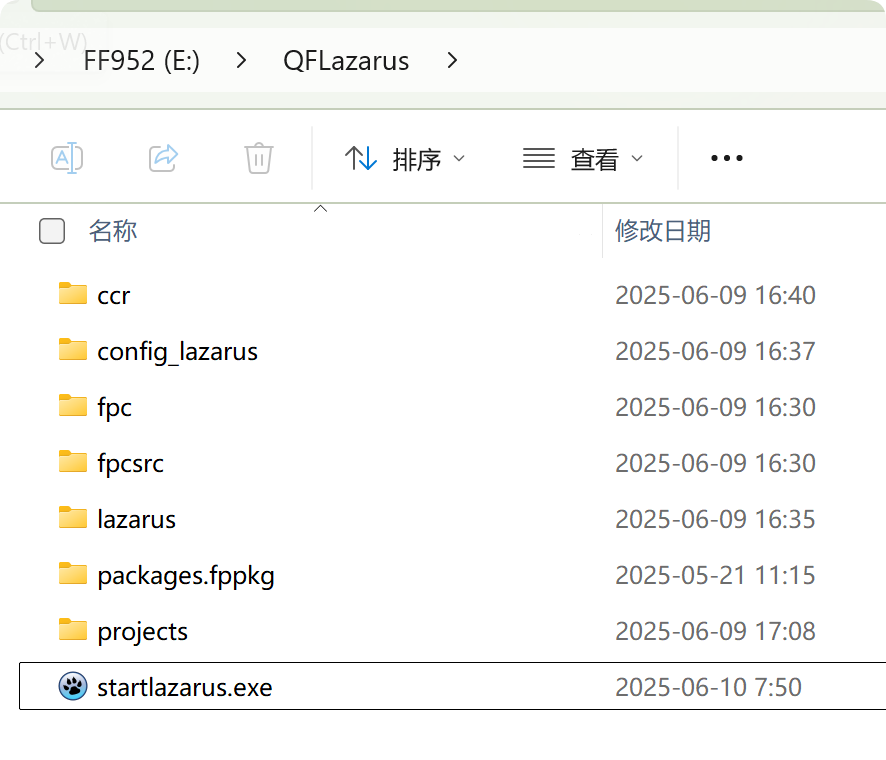The height and width of the screenshot is (760, 886).
Task: Click the ccr folder icon
Action: 72,294
